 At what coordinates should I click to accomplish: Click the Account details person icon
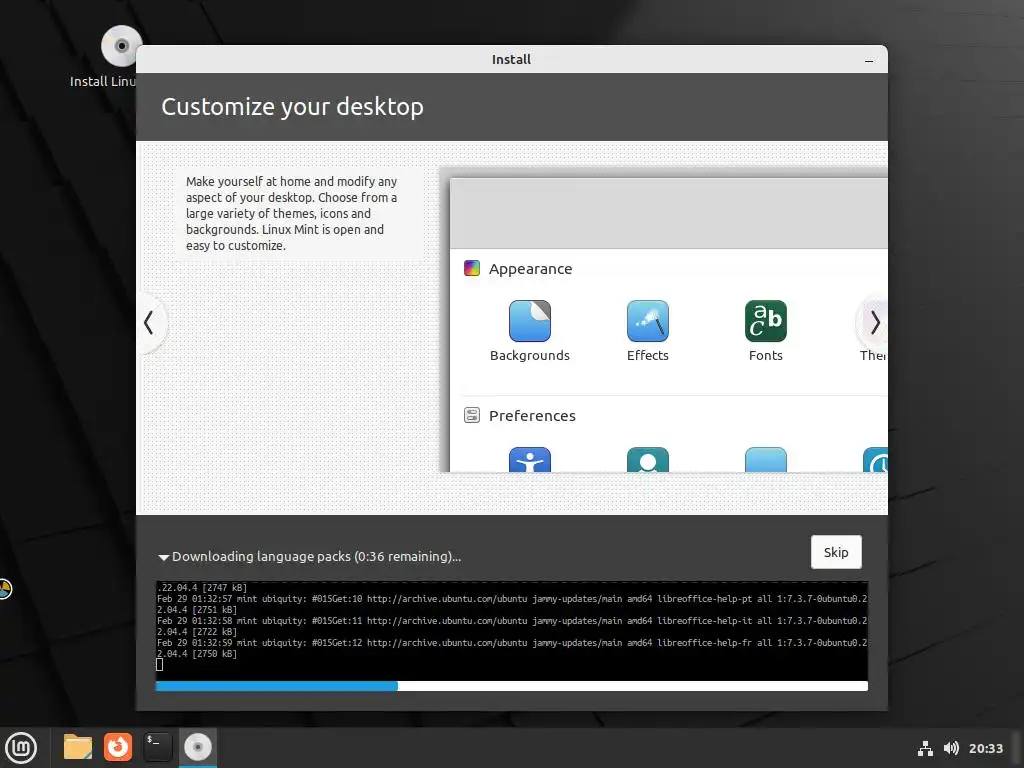647,459
